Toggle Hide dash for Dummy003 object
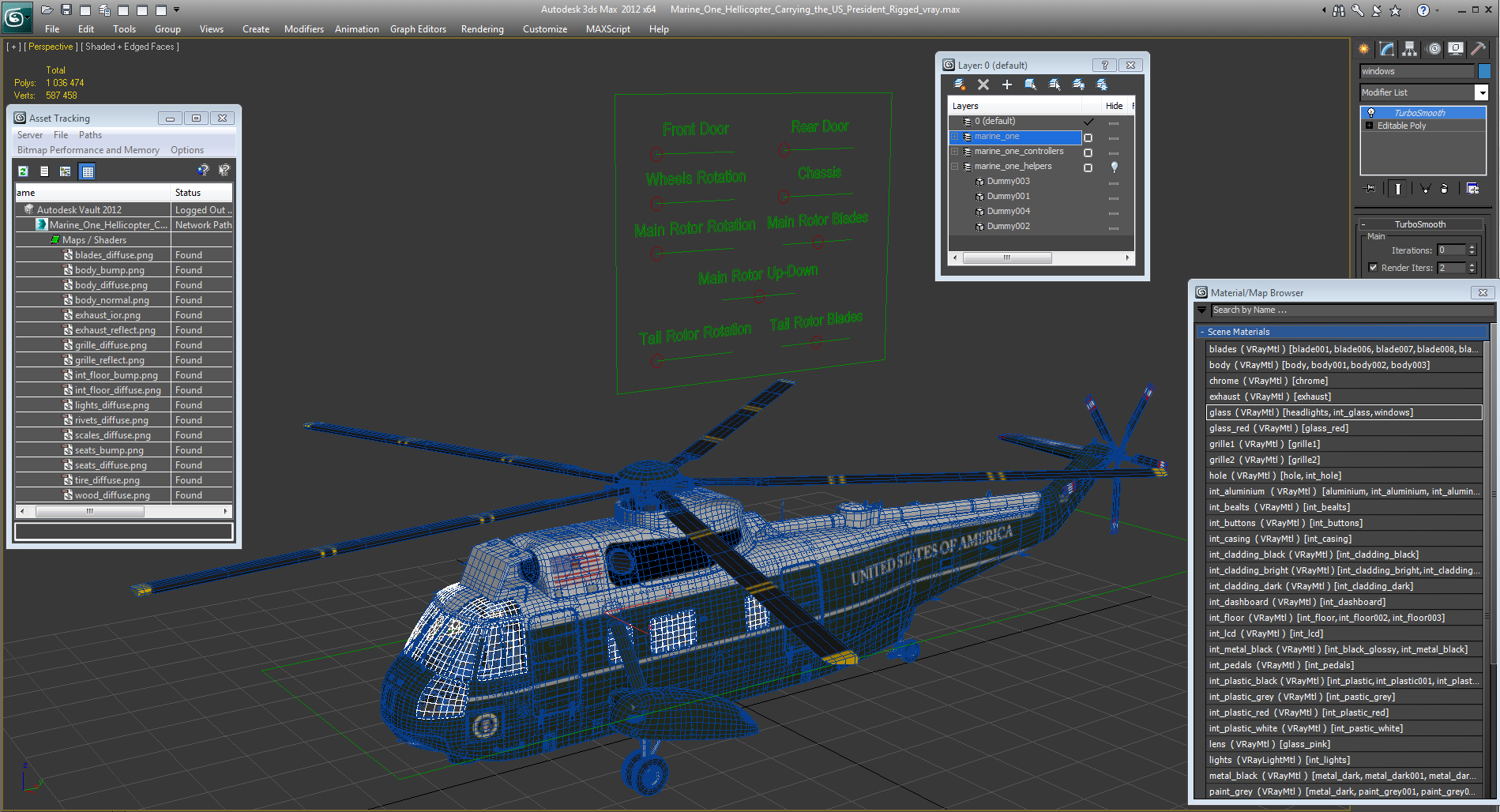 [1114, 182]
